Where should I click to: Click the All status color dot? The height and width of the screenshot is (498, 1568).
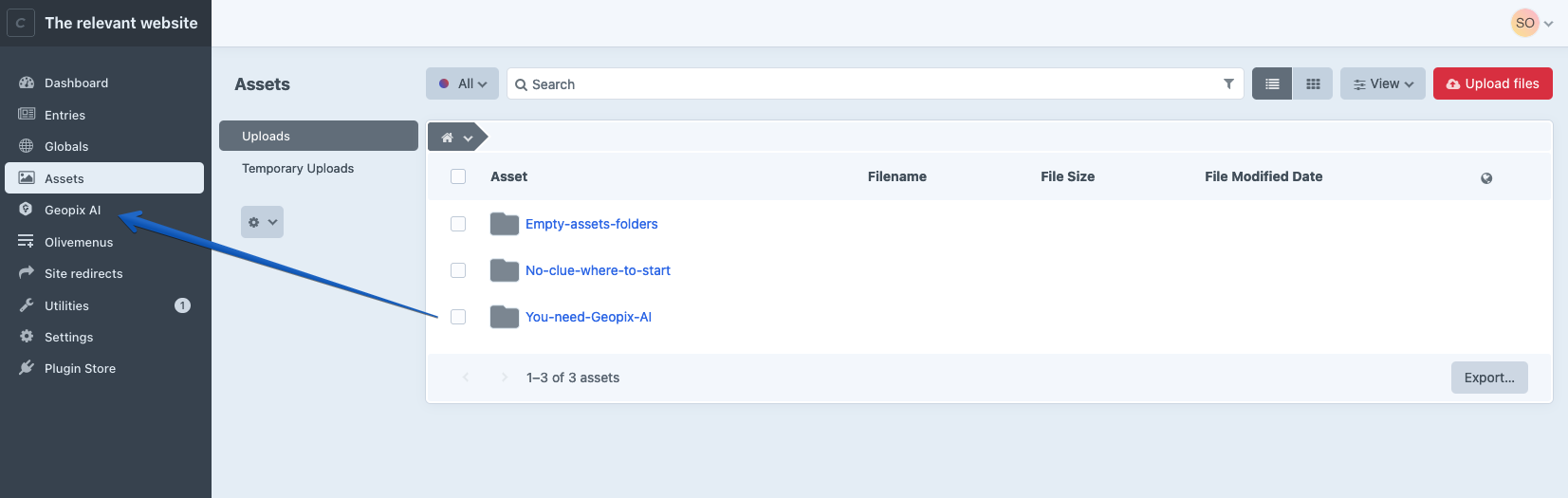[x=444, y=83]
